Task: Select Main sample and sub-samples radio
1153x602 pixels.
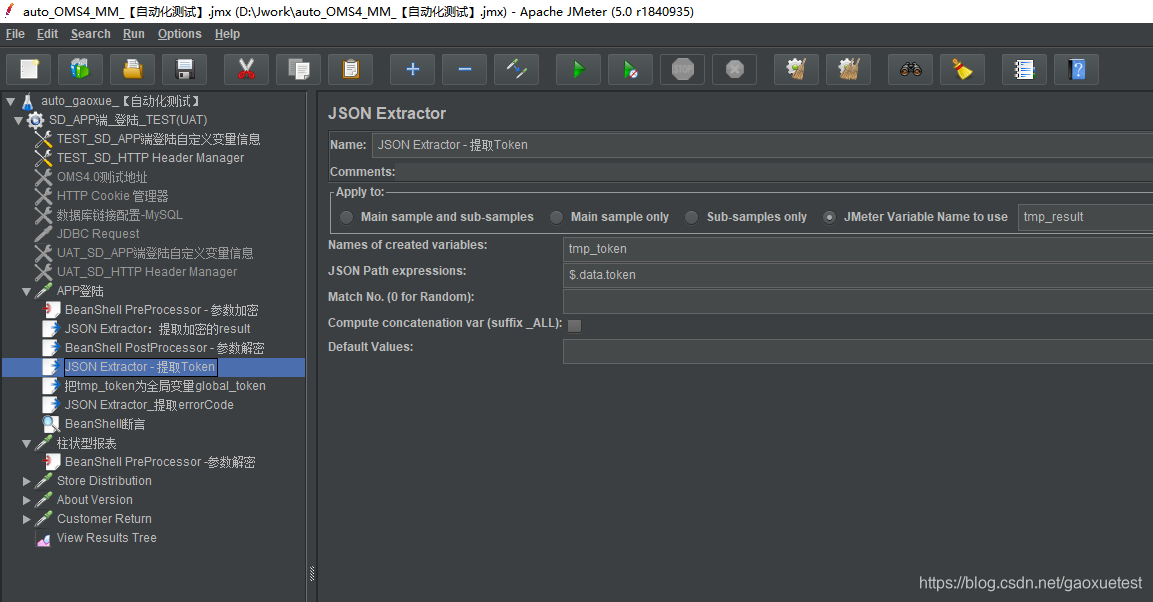Action: (346, 218)
